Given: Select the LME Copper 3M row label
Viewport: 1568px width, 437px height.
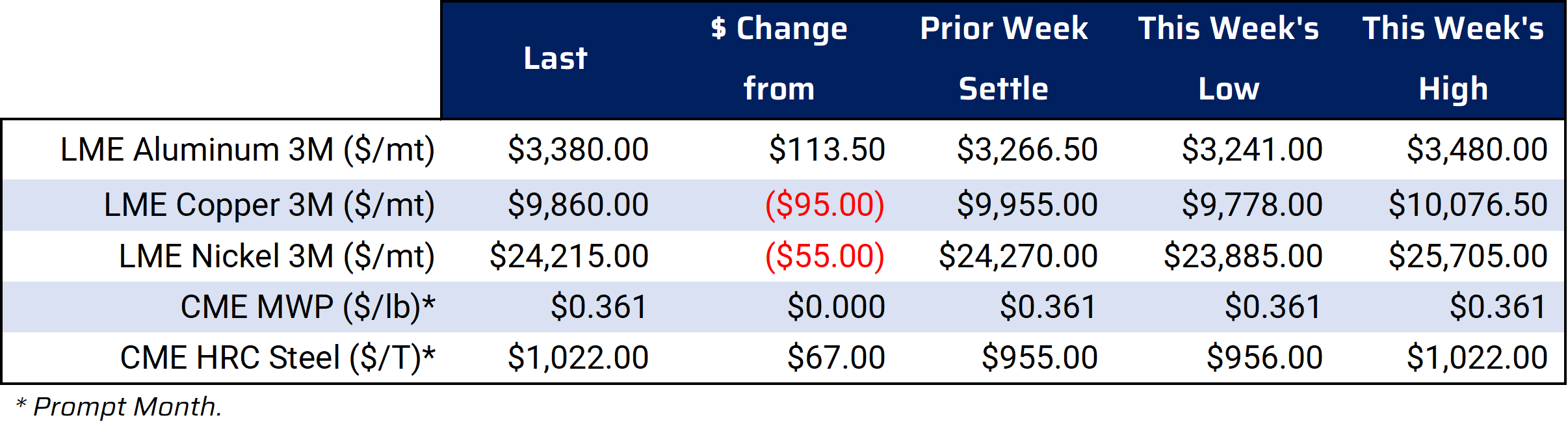Looking at the screenshot, I should pyautogui.click(x=269, y=205).
